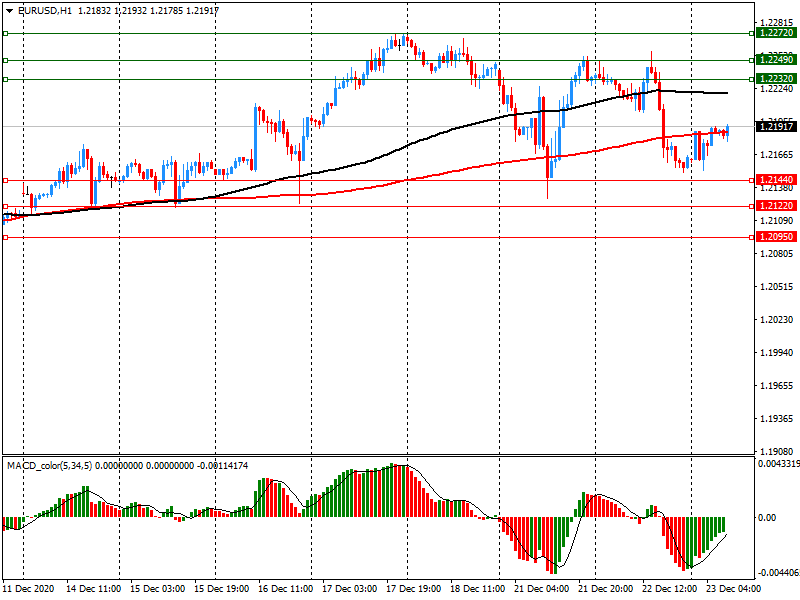Click the green 1.22490 price label

776,60
